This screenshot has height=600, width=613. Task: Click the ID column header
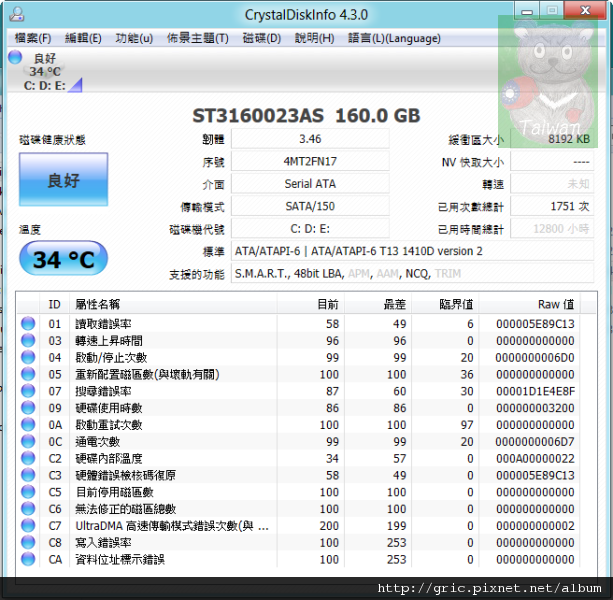[54, 304]
